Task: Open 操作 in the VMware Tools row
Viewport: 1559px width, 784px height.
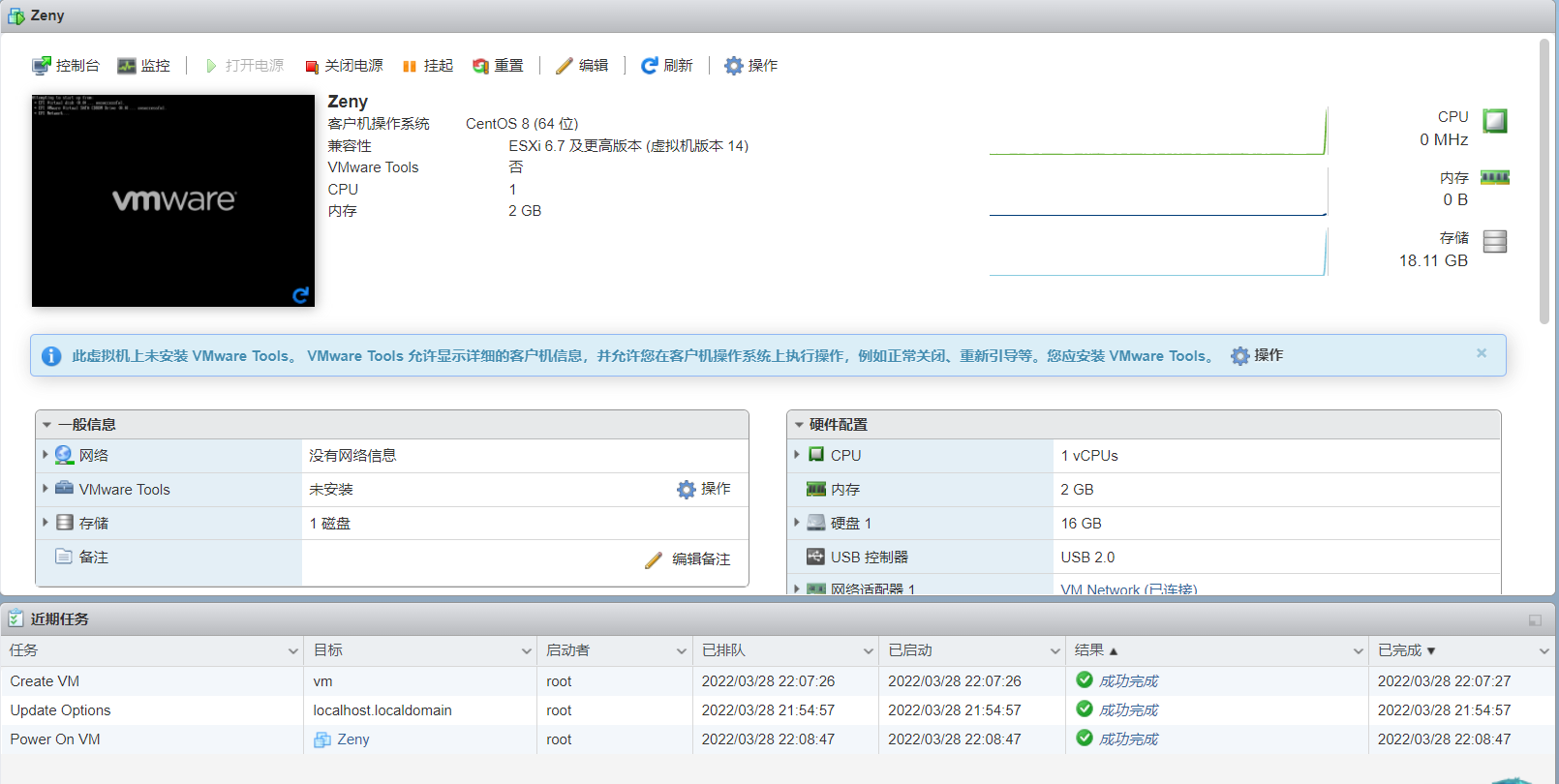Action: [704, 489]
